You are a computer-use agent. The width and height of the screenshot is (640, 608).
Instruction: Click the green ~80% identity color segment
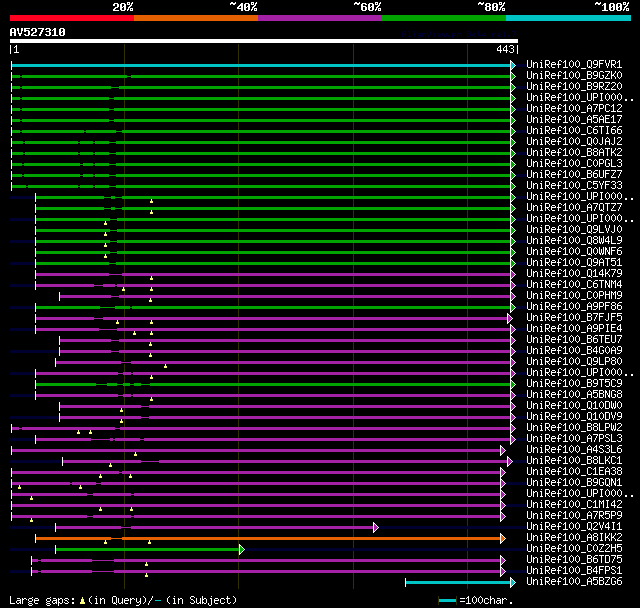444,18
